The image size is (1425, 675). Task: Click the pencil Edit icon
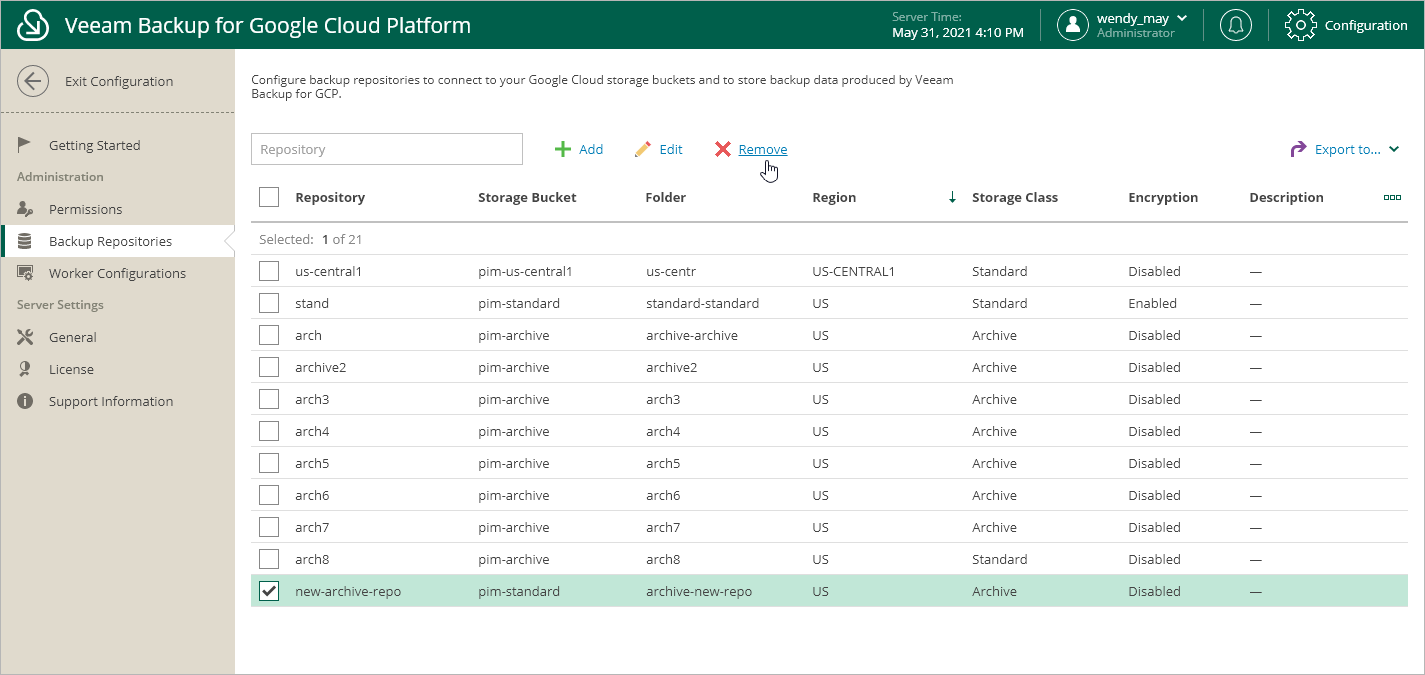point(643,149)
